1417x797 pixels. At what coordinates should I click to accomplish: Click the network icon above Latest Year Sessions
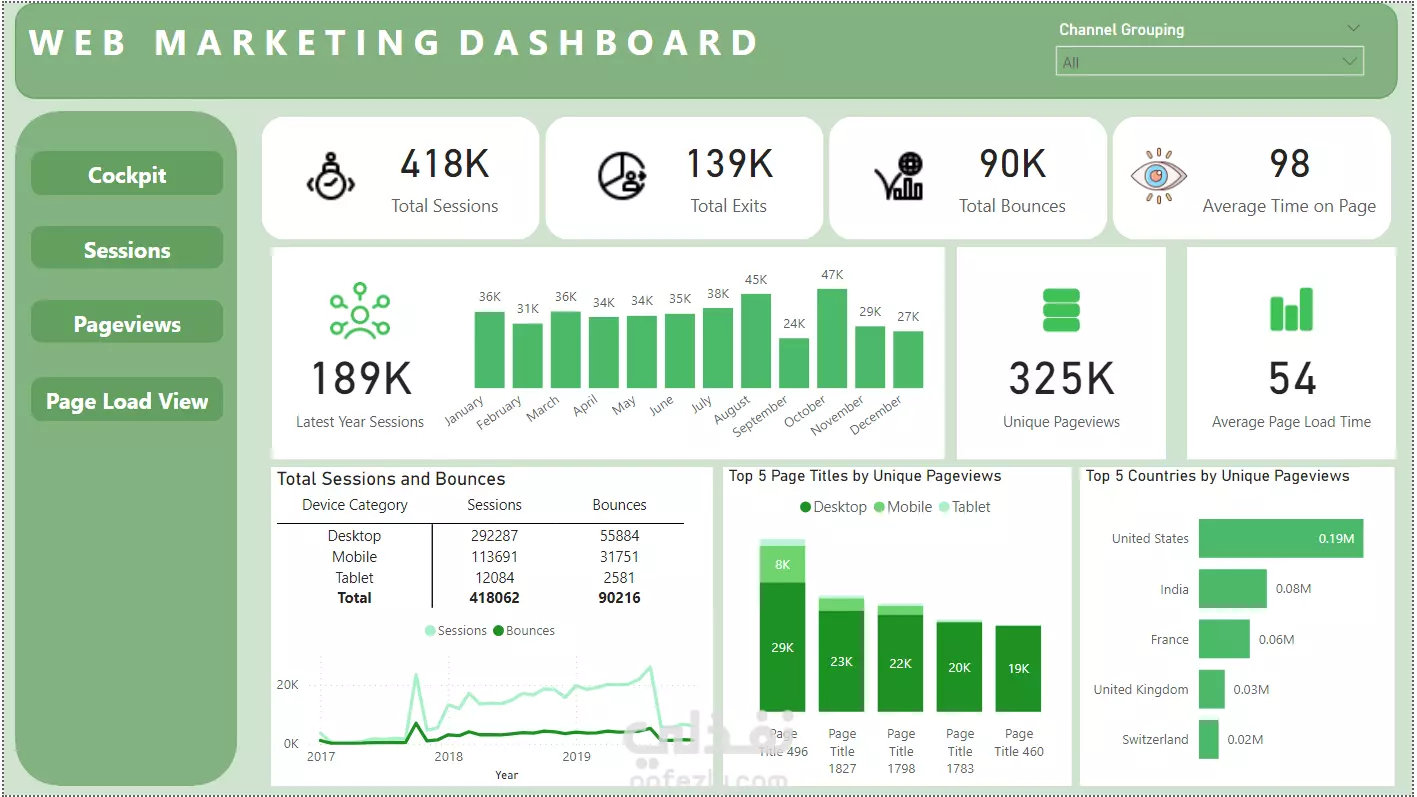point(360,311)
